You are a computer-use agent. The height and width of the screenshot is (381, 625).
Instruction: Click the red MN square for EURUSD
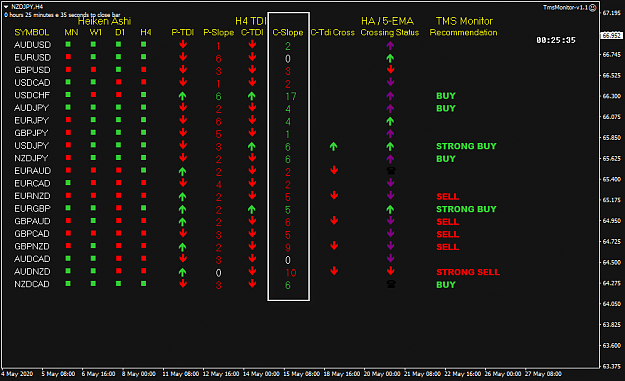click(x=68, y=57)
